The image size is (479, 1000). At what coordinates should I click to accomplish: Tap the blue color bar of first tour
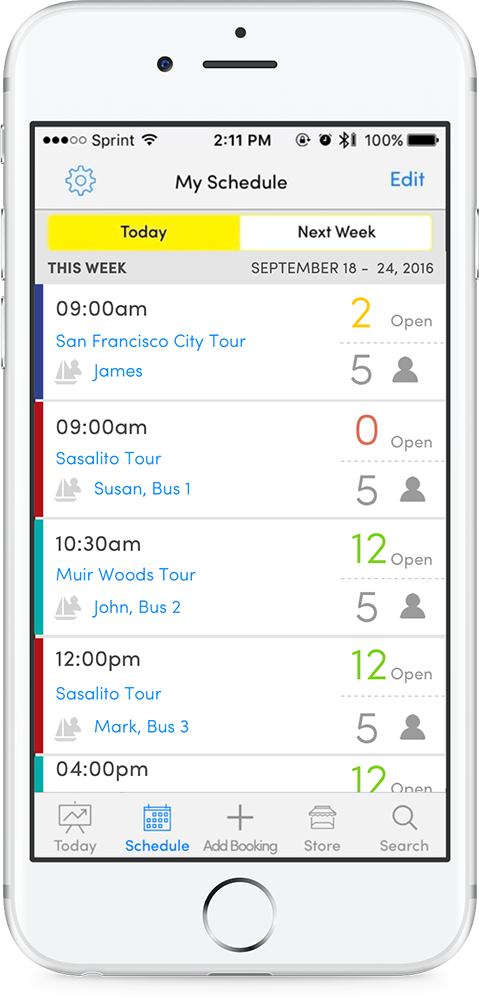pos(39,342)
